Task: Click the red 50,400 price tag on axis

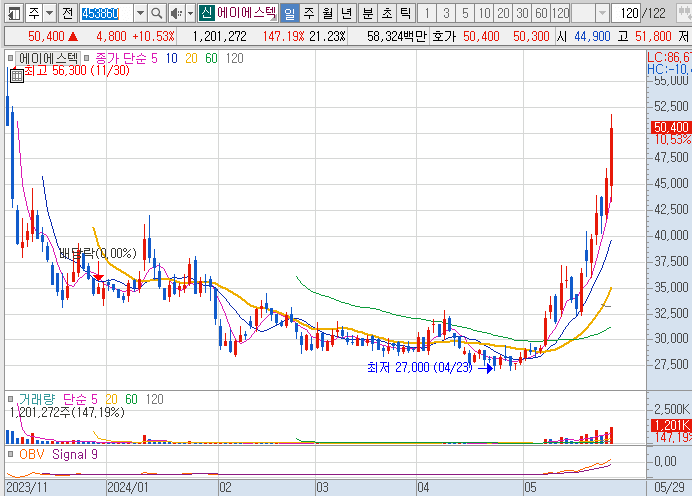Action: pos(671,127)
